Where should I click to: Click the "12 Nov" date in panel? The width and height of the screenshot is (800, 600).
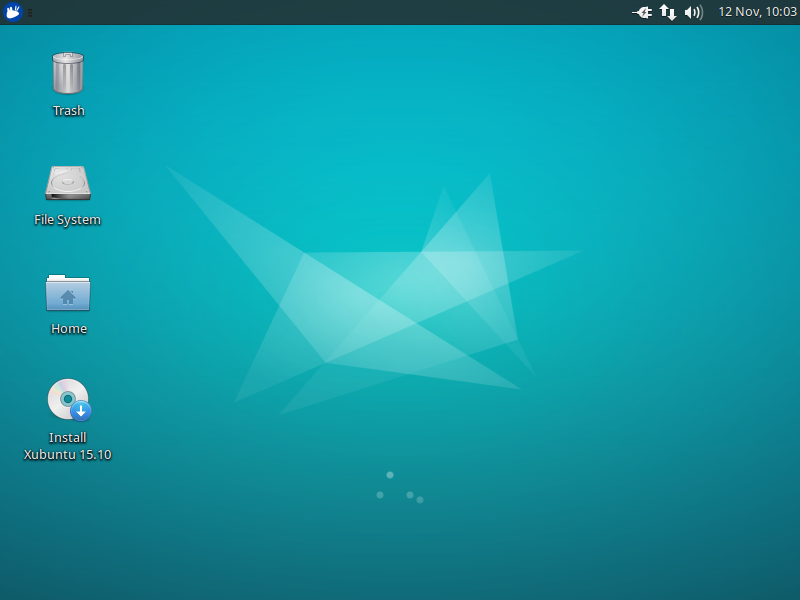click(740, 12)
